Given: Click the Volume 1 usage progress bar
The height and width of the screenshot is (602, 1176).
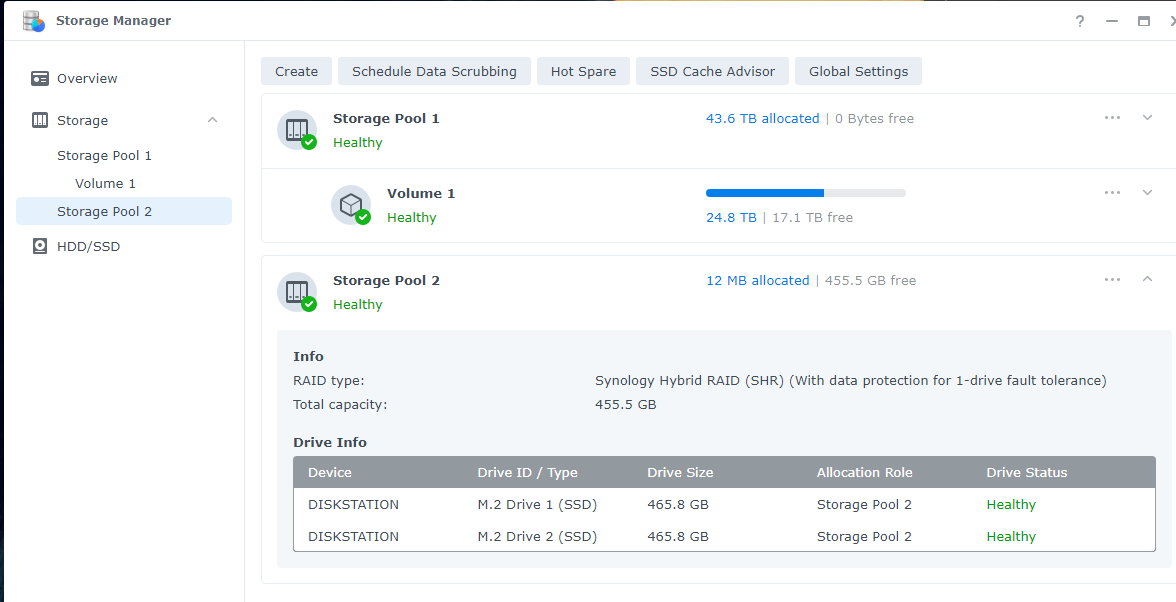Looking at the screenshot, I should click(806, 193).
